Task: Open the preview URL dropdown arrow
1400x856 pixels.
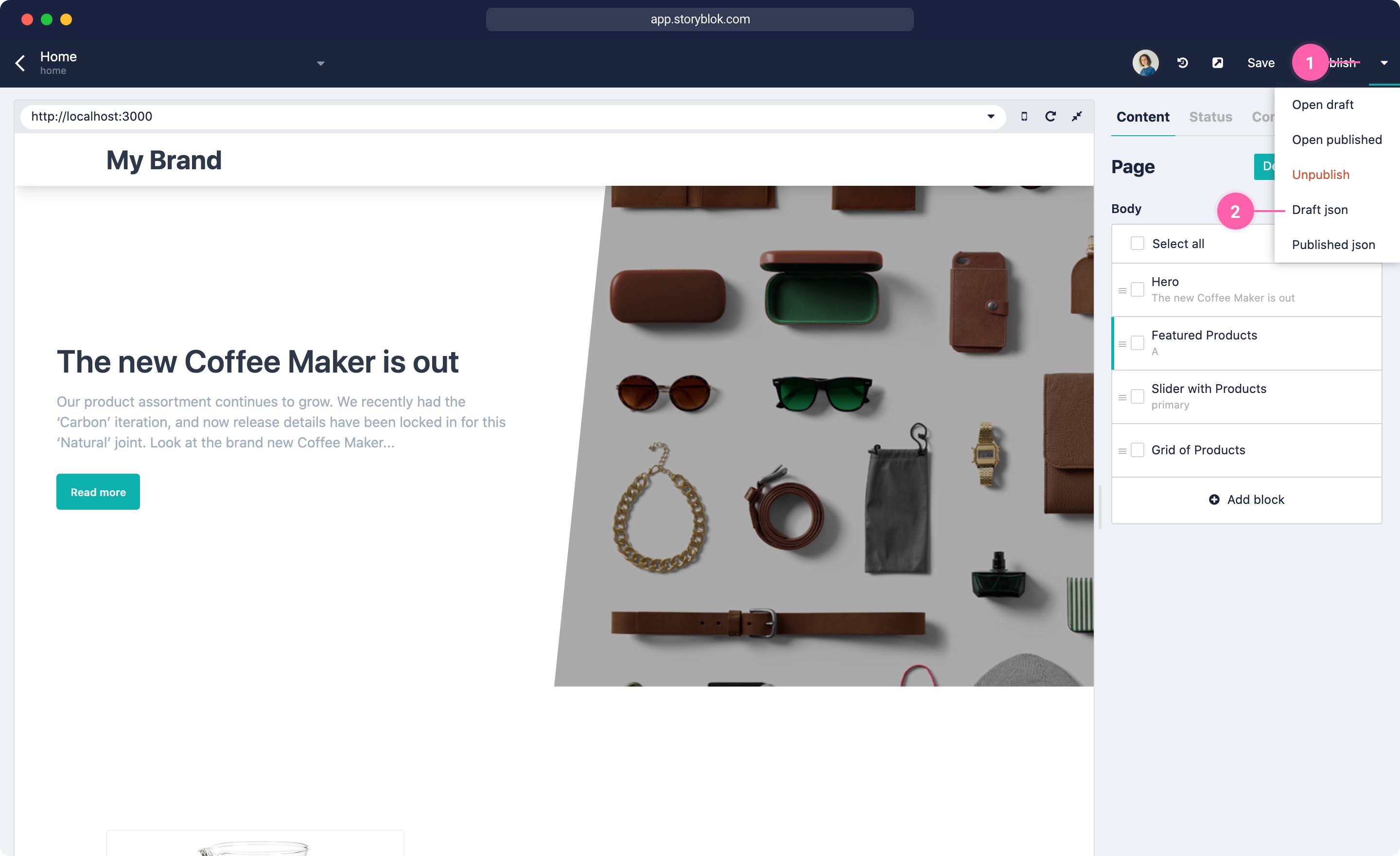Action: coord(990,117)
